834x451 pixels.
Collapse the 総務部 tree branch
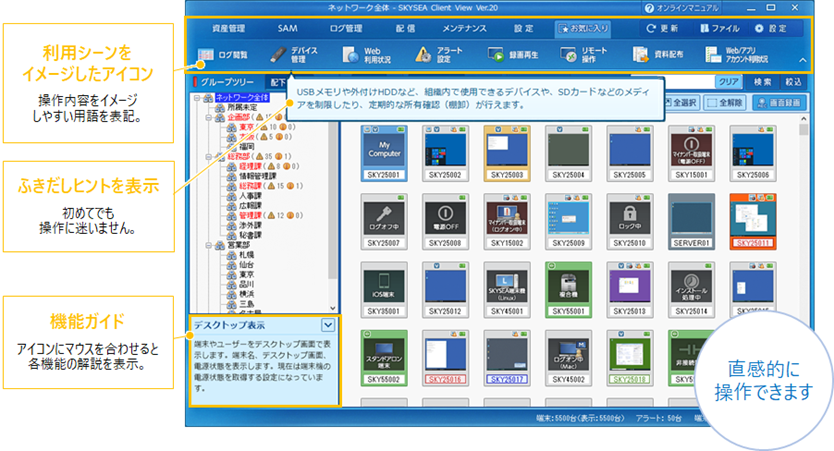point(208,157)
